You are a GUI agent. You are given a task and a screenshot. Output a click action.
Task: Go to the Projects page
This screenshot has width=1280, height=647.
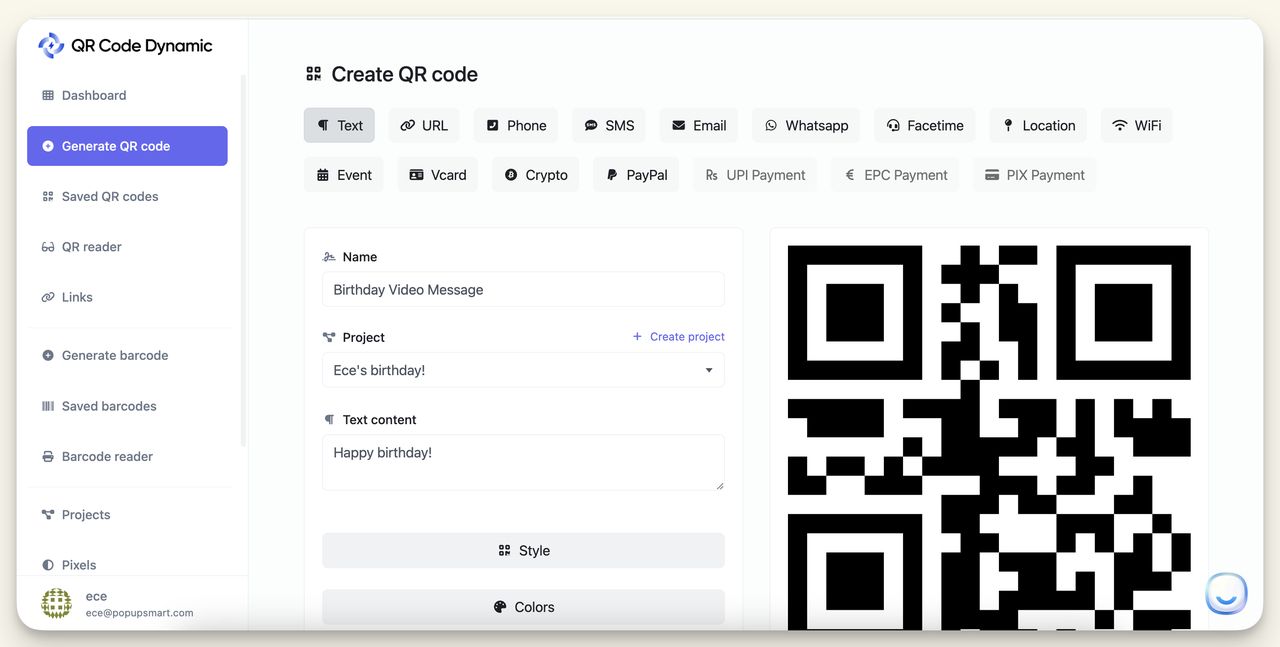coord(127,515)
